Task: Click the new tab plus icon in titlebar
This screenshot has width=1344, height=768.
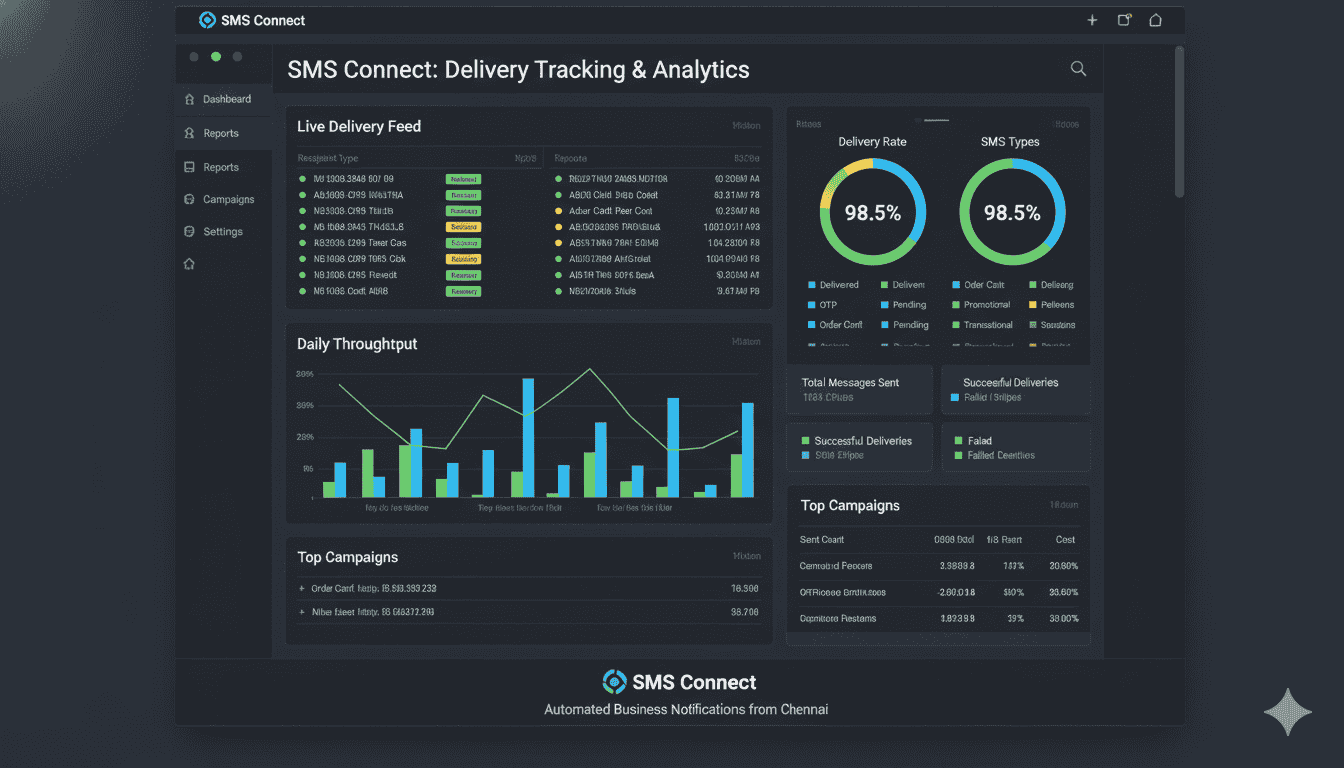Action: coord(1092,19)
